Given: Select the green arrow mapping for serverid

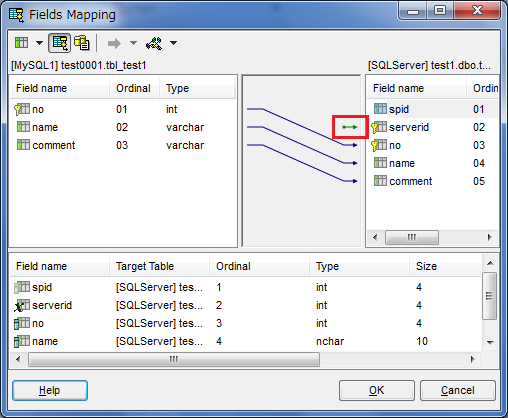Looking at the screenshot, I should click(350, 127).
